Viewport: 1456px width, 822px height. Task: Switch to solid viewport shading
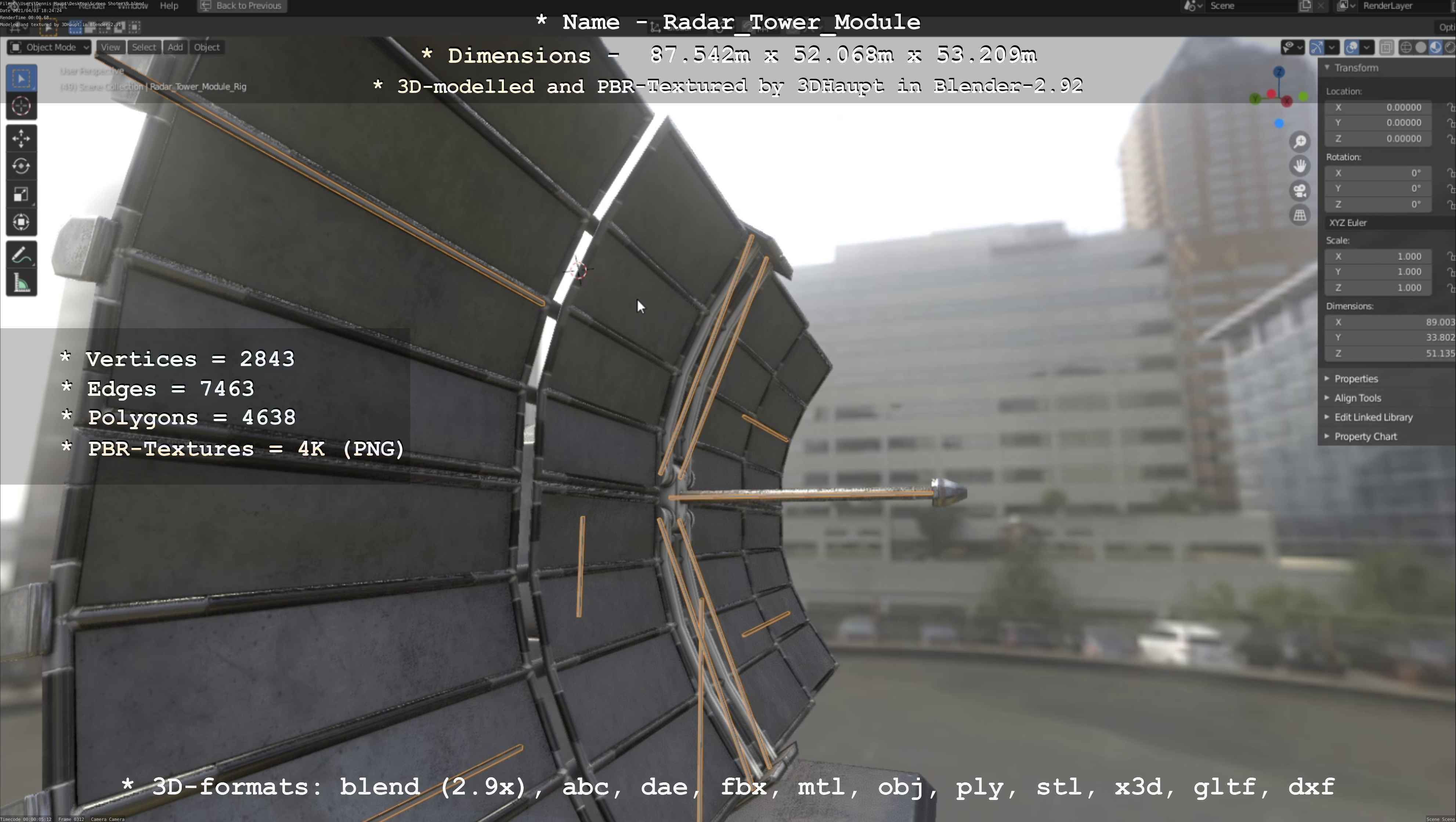click(x=1420, y=47)
